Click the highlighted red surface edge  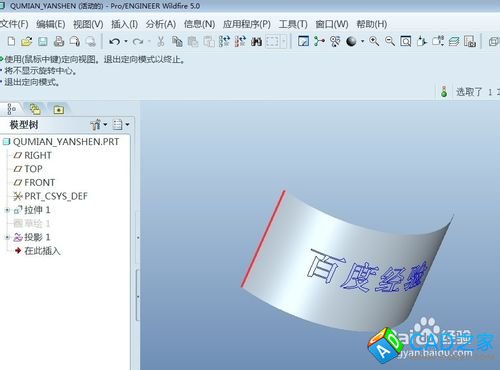pos(263,239)
